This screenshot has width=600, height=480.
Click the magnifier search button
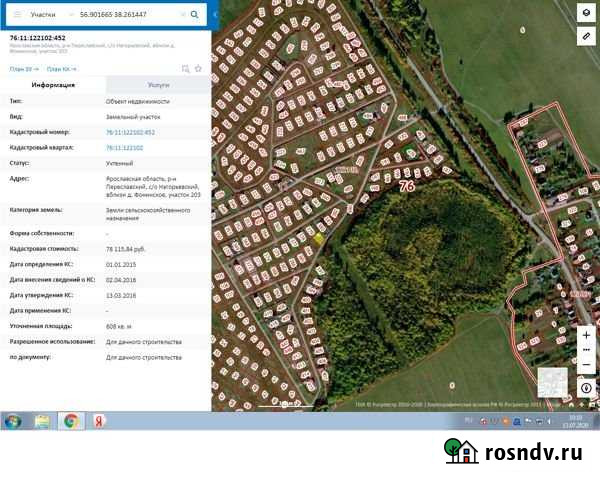196,15
